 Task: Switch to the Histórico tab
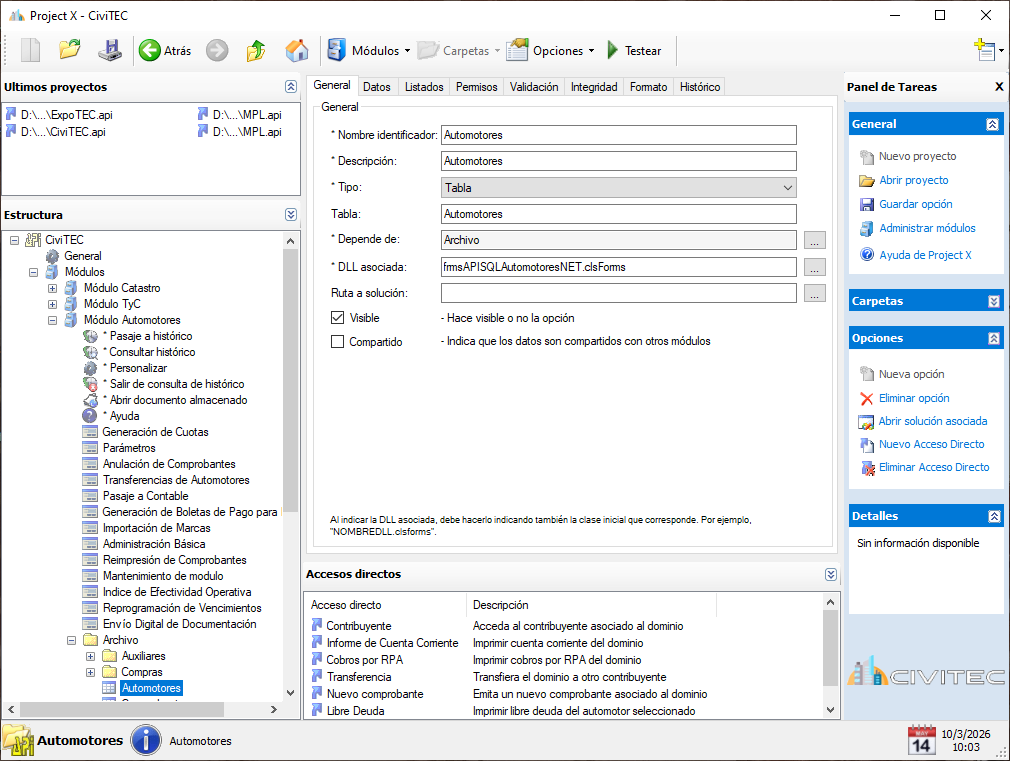pyautogui.click(x=700, y=87)
